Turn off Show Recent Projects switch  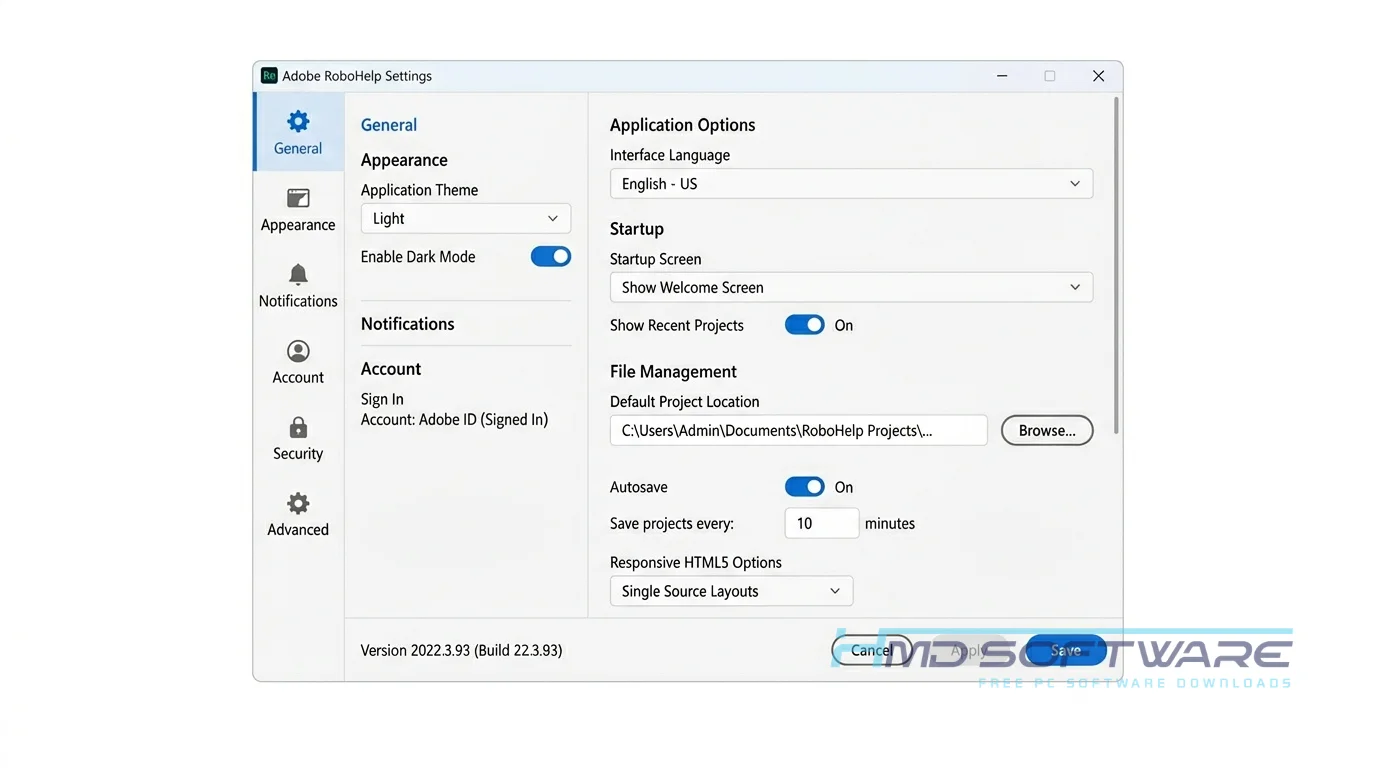[805, 325]
